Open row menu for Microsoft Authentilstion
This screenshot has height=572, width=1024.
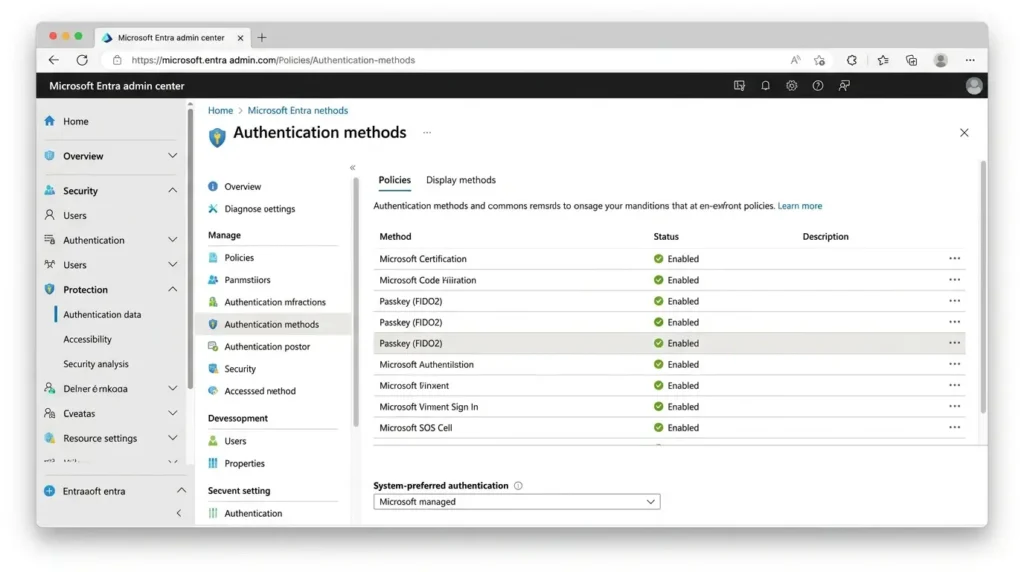[954, 364]
